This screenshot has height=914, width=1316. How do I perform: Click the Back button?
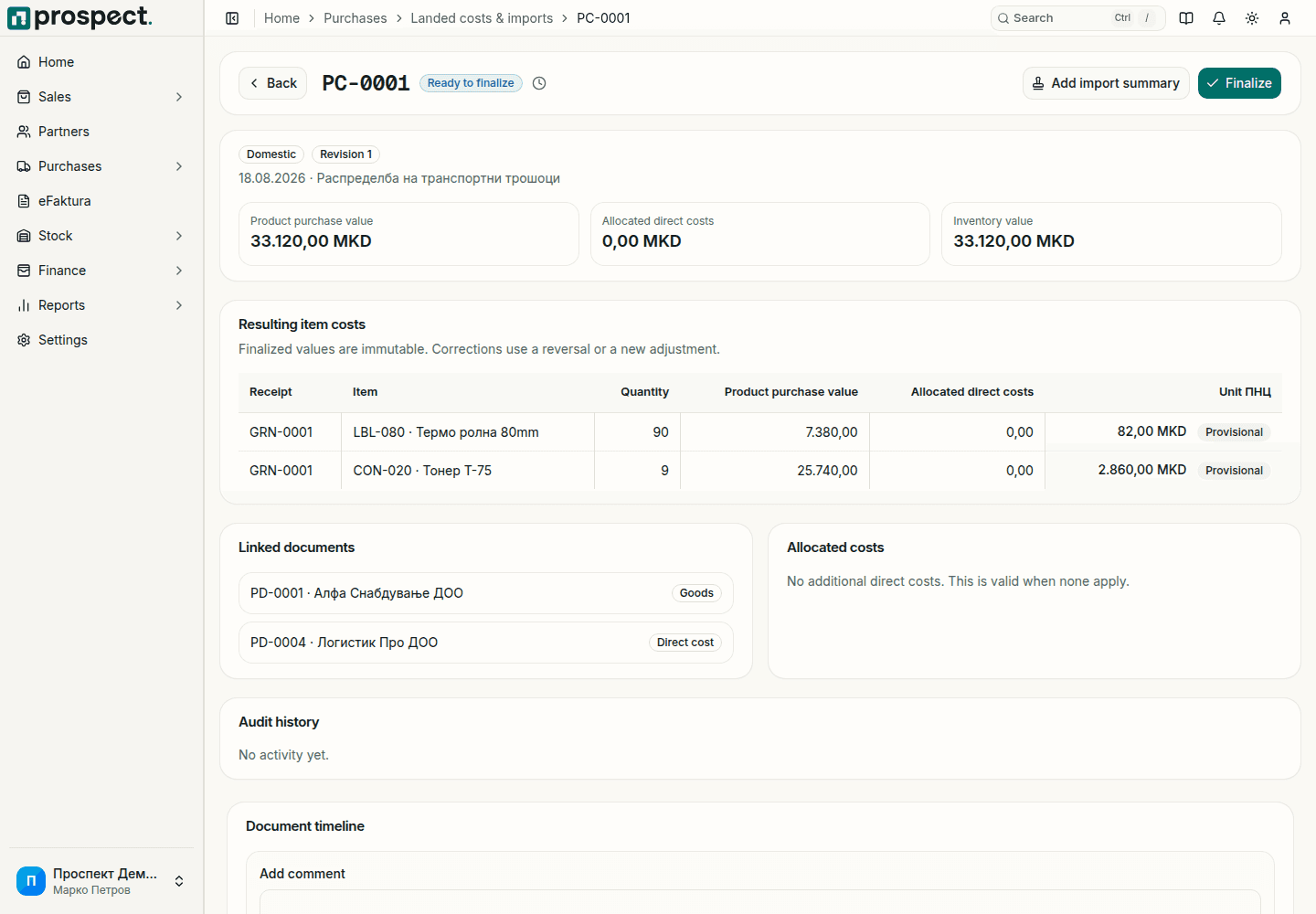(272, 83)
